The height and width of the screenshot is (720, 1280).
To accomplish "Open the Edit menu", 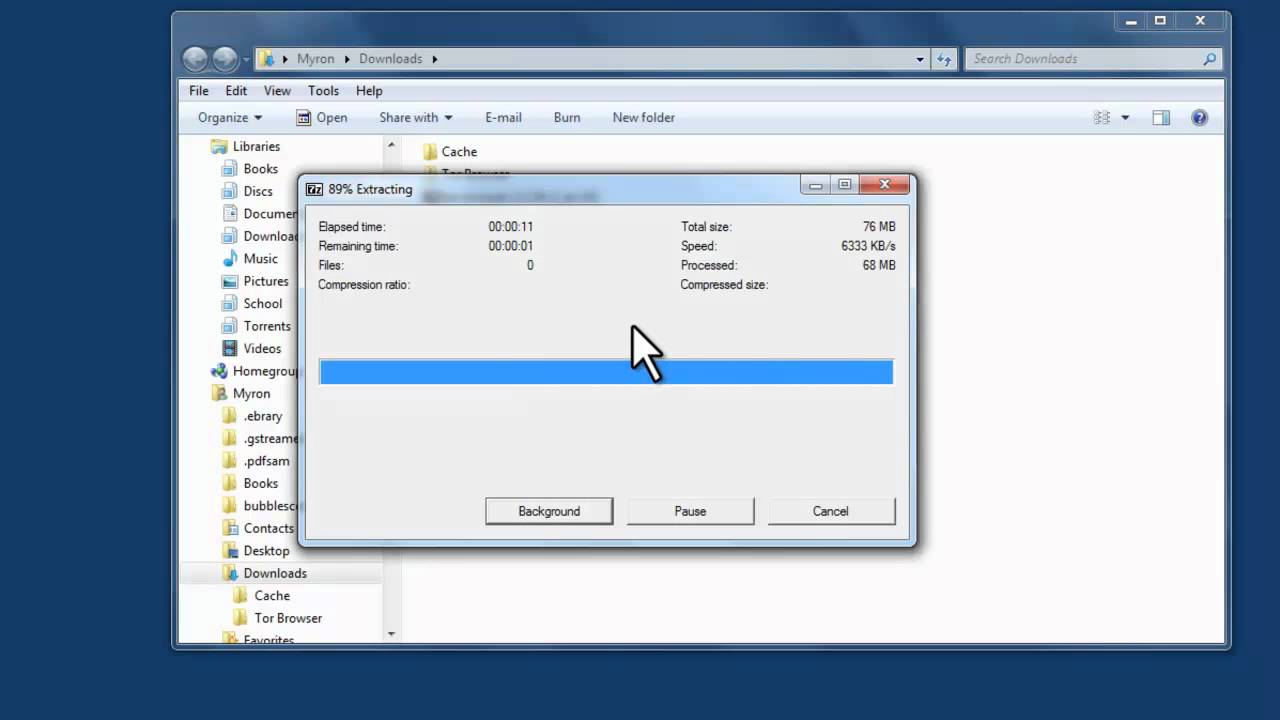I will [236, 90].
